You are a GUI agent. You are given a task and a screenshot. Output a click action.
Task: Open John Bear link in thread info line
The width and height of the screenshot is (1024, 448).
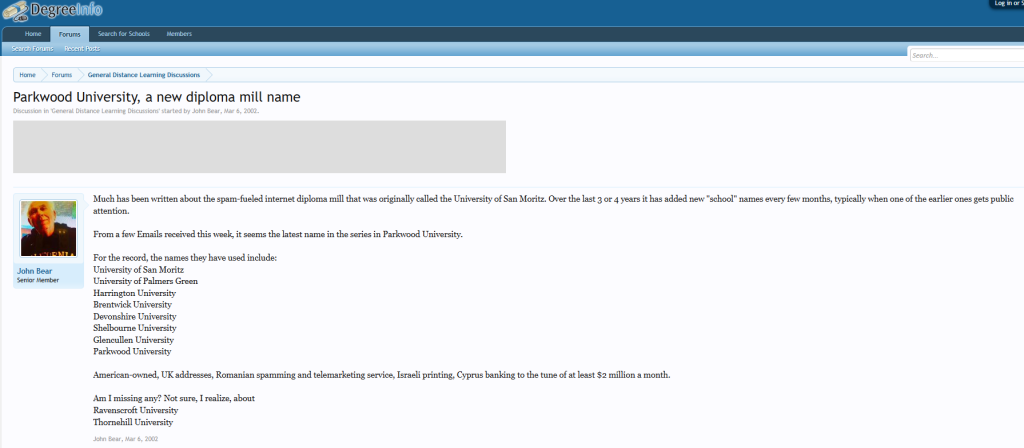pyautogui.click(x=206, y=111)
